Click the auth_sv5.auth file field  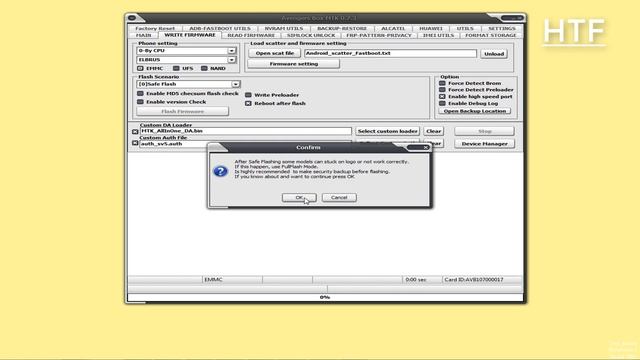(x=173, y=144)
